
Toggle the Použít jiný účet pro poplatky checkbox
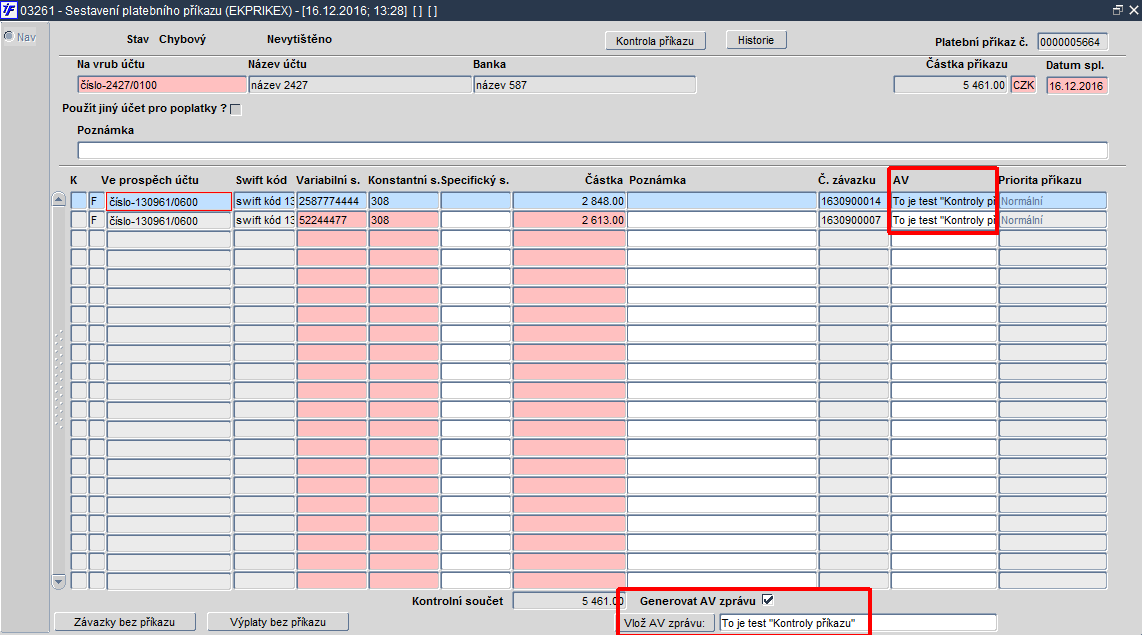235,109
